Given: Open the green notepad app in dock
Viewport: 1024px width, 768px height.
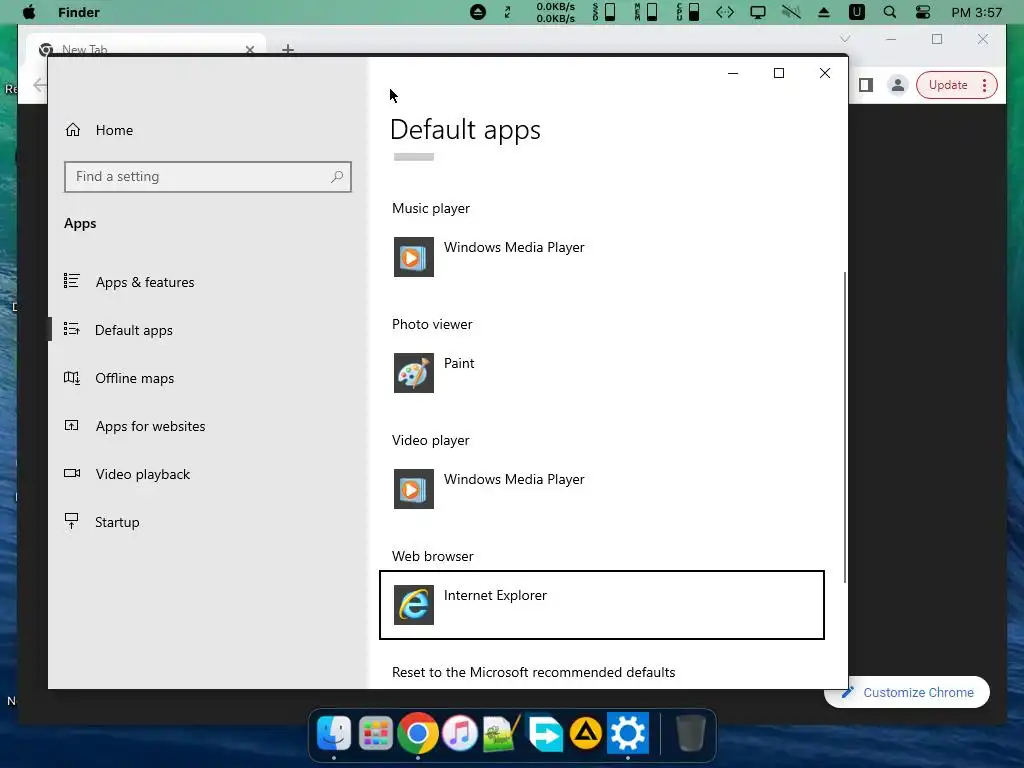Looking at the screenshot, I should [501, 733].
